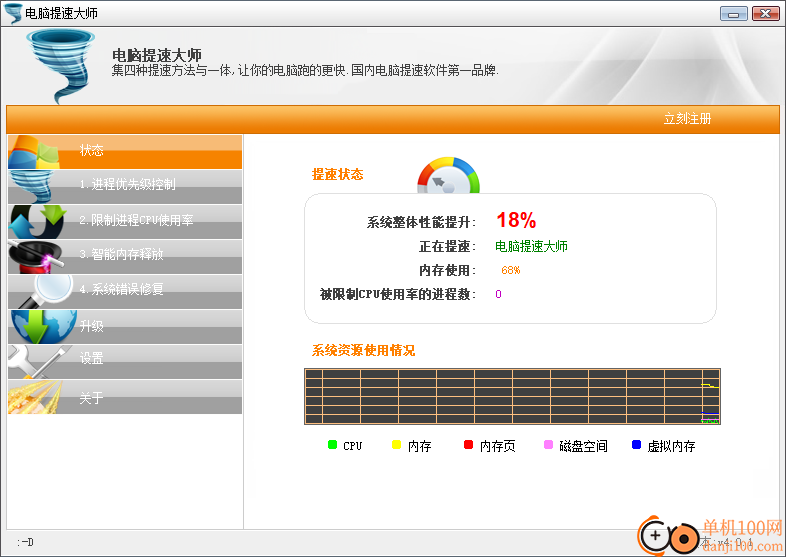Click the Windows logo icon beside 状态
Screen dimensions: 786x557
coord(34,152)
